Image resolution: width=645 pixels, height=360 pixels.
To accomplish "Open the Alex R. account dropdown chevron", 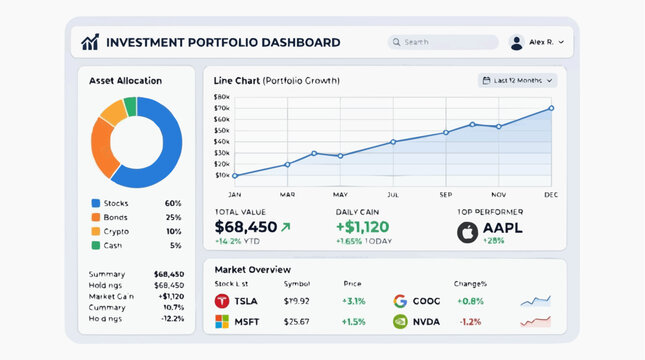I will tap(561, 42).
